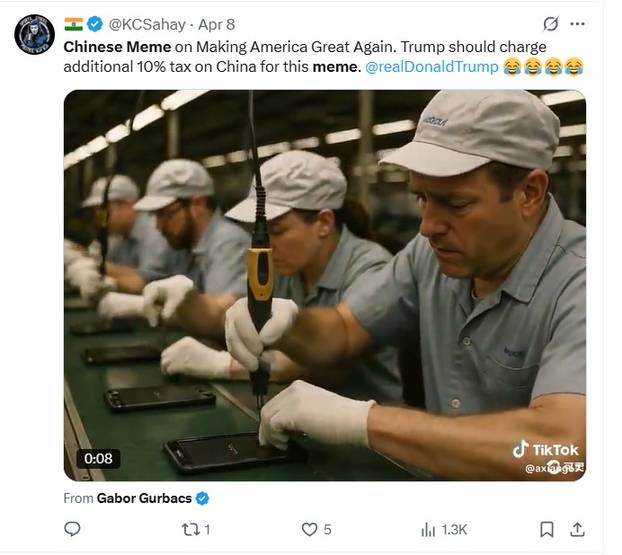This screenshot has width=622, height=555.
Task: Open the three-dot More options menu
Action: [x=577, y=24]
